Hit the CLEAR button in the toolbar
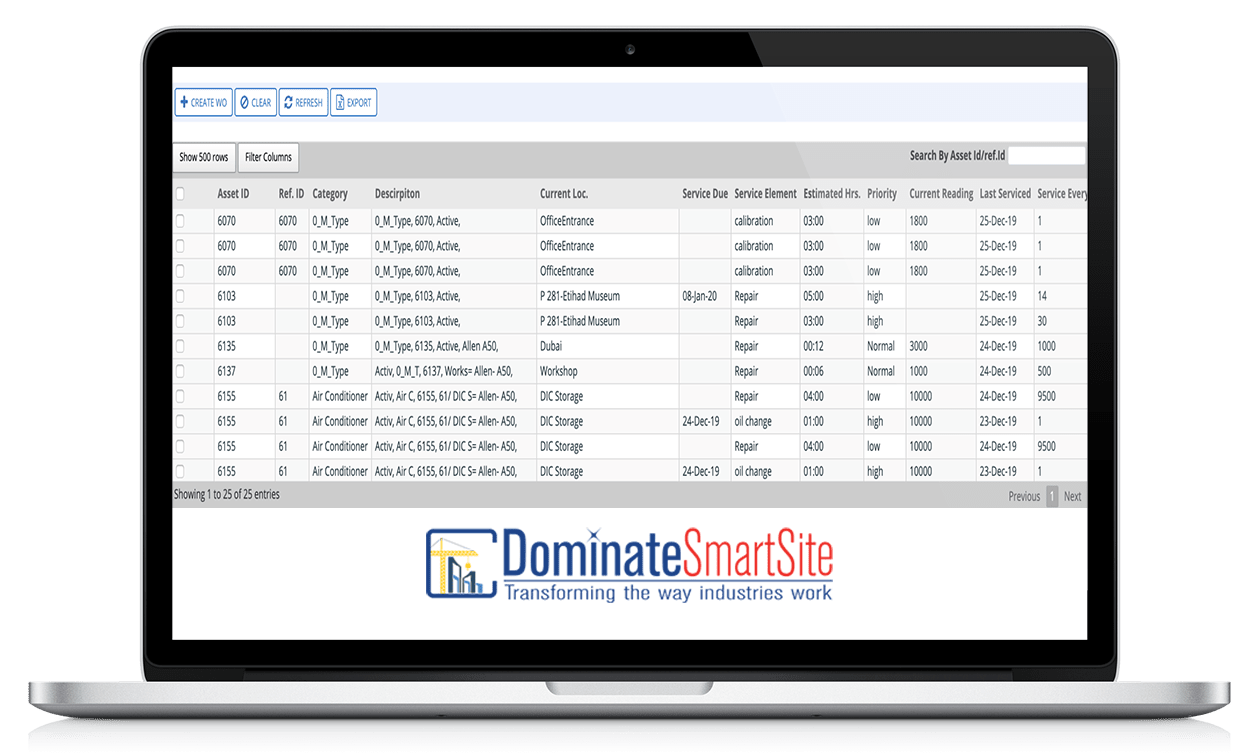The image size is (1260, 756). (255, 103)
